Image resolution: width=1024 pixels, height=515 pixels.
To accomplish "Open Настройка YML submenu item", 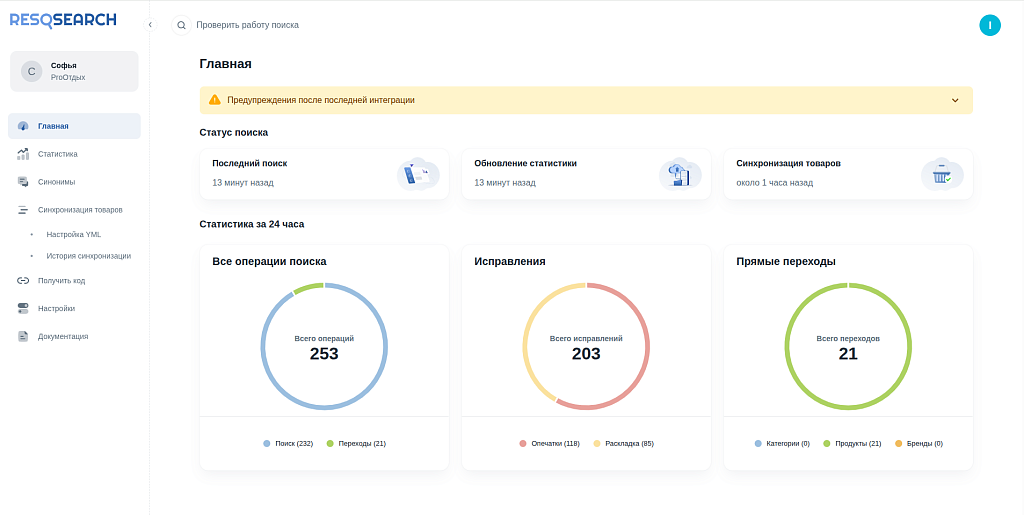I will (73, 234).
